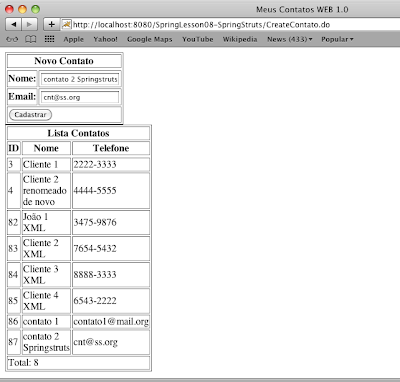The width and height of the screenshot is (400, 382).
Task: Go back with the Safari back arrow
Action: point(13,24)
